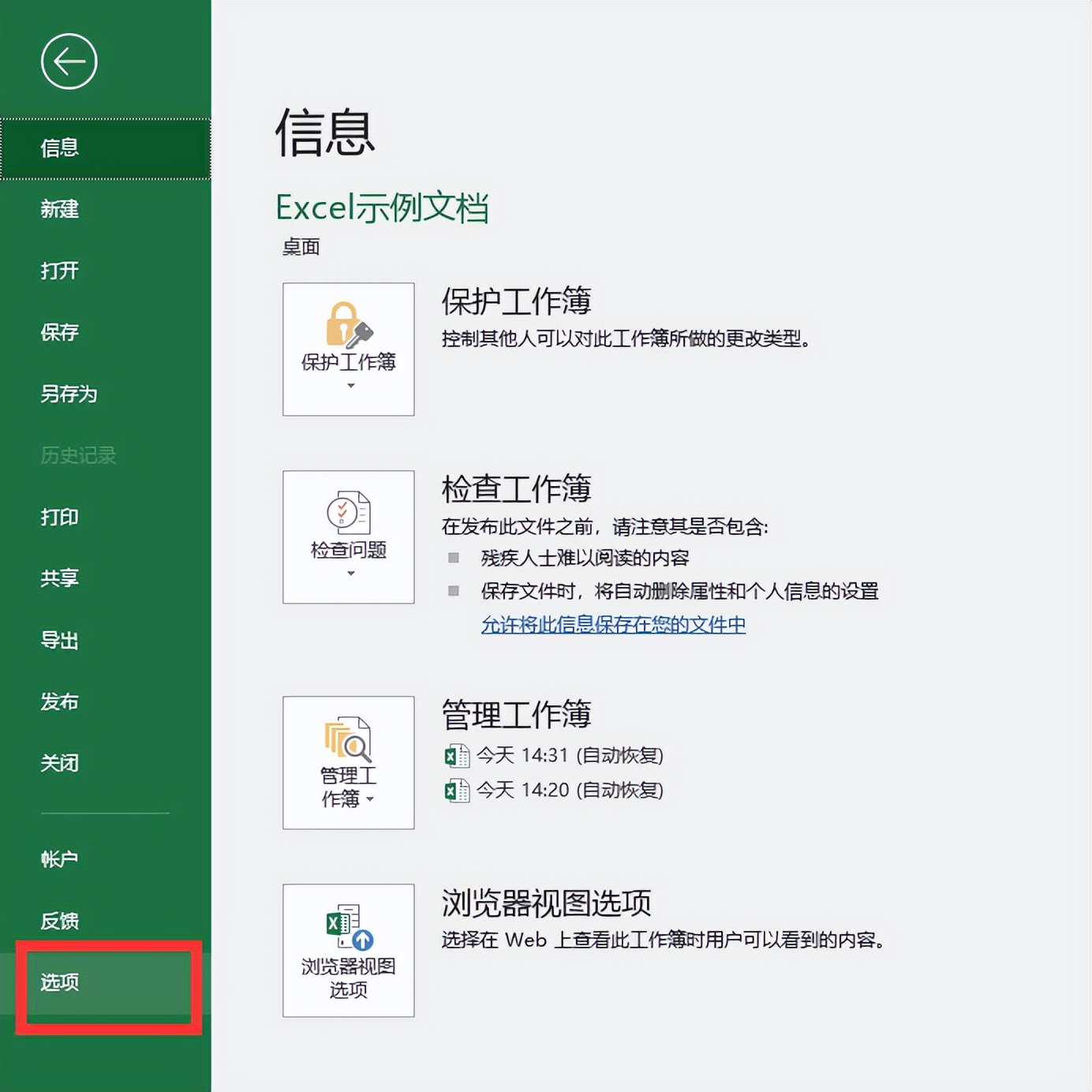Click the 允许将此信息保存在您的文件中 link
The height and width of the screenshot is (1092, 1092).
[x=613, y=625]
